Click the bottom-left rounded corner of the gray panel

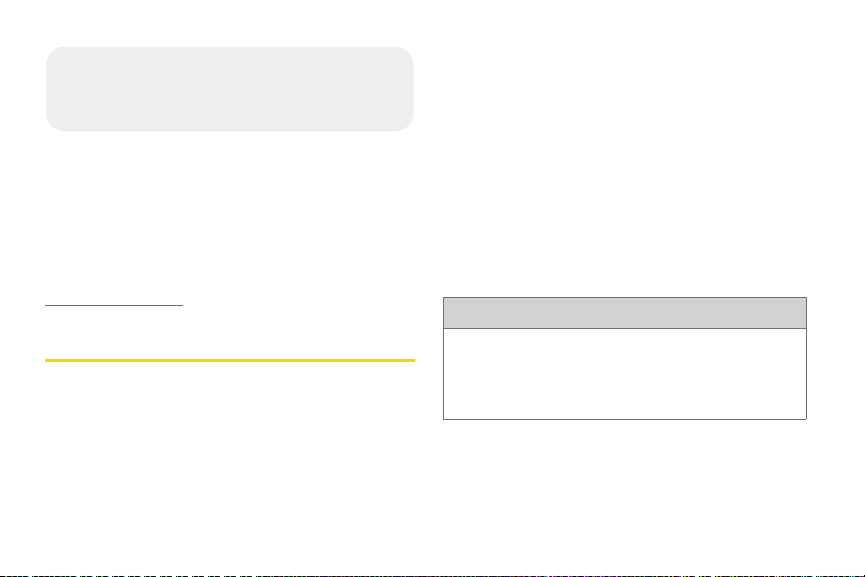tap(54, 123)
